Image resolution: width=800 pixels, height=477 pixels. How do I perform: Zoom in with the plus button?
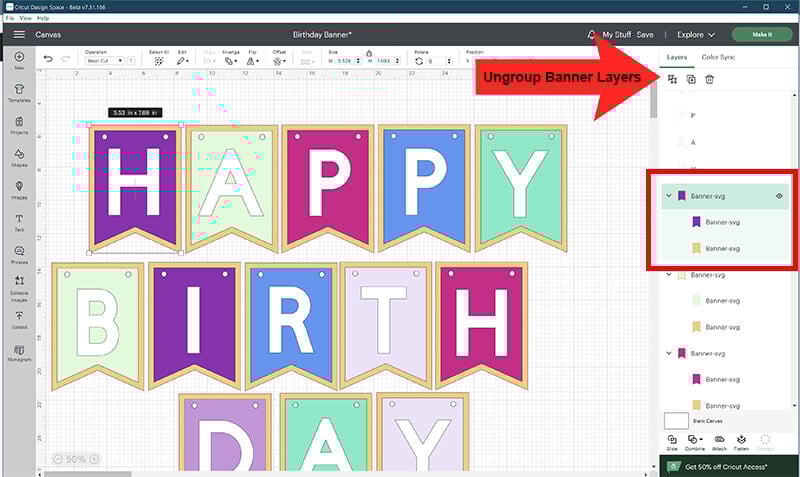click(x=94, y=459)
